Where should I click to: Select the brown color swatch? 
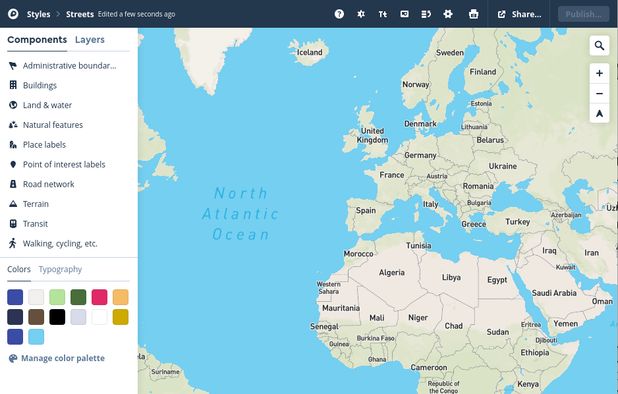pyautogui.click(x=36, y=317)
